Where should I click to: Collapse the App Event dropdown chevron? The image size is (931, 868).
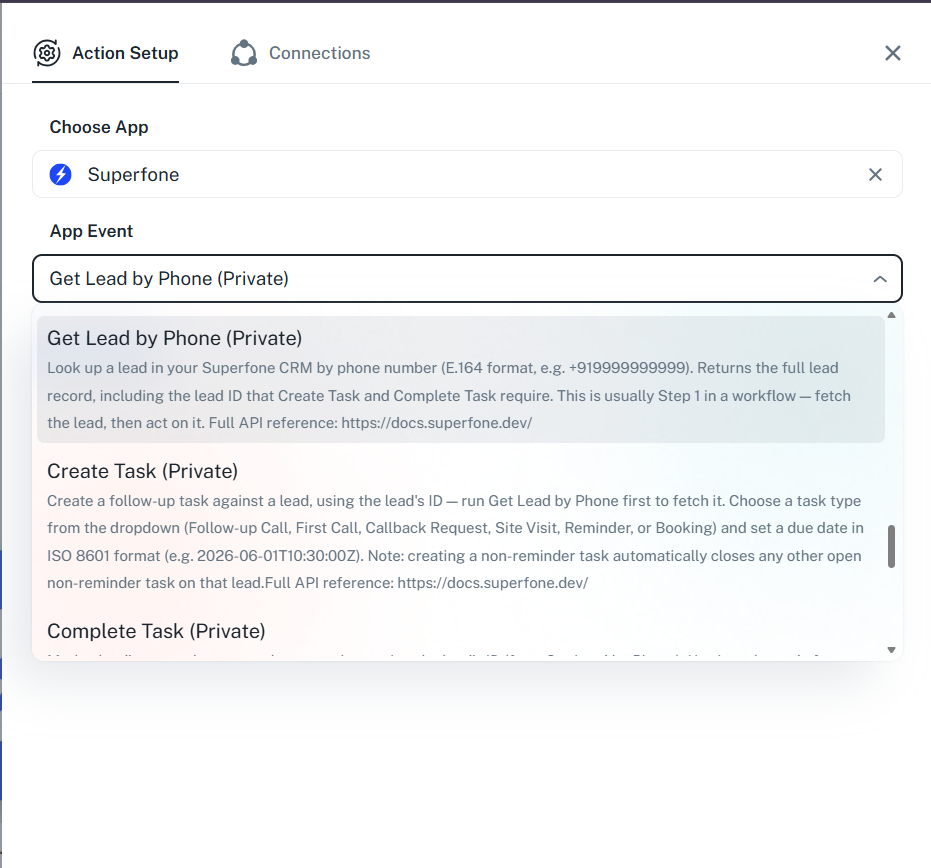tap(880, 278)
